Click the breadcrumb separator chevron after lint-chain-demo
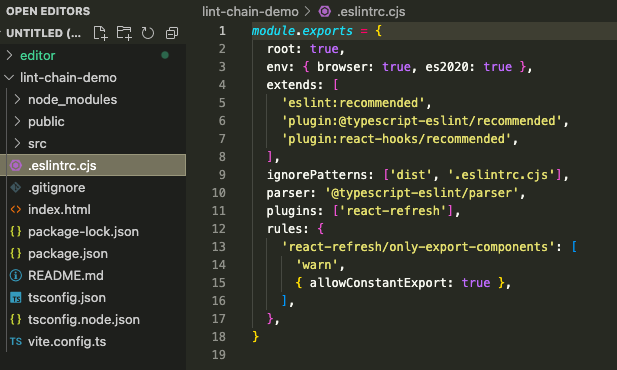 click(308, 11)
